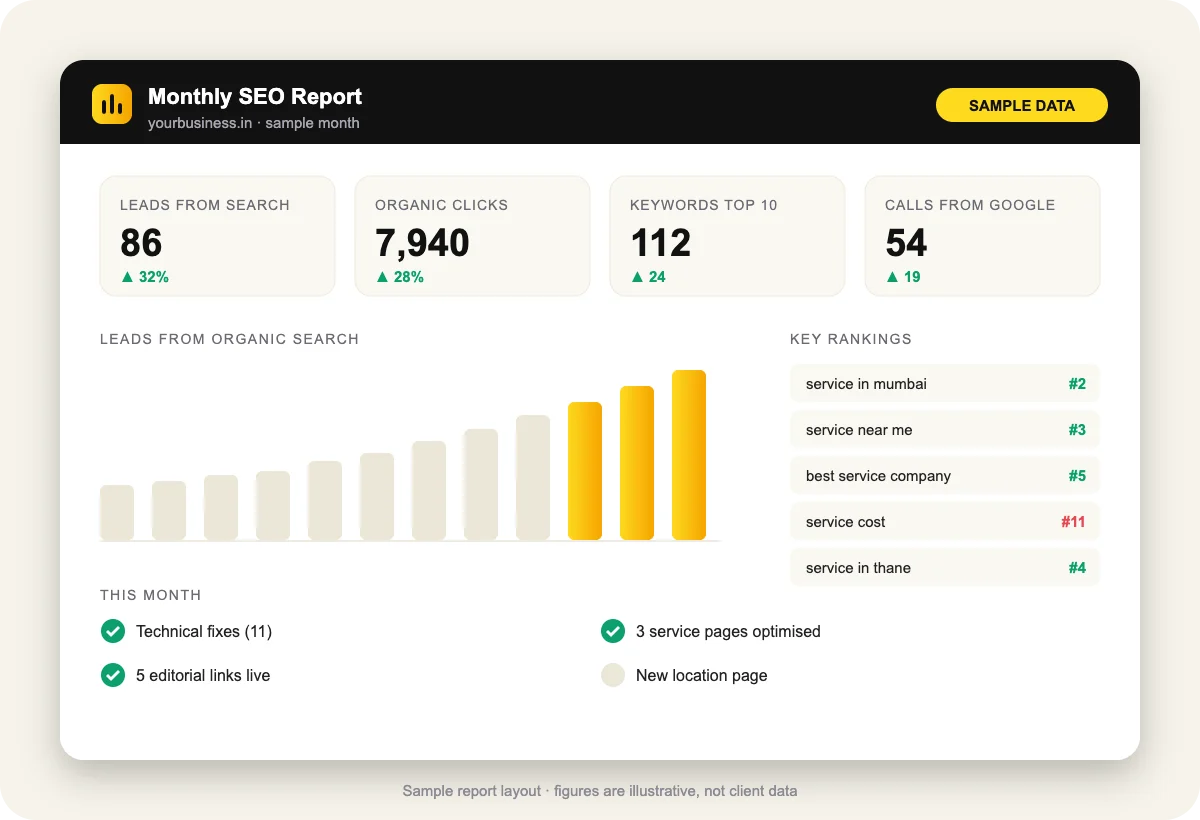The width and height of the screenshot is (1200, 820).
Task: Click the value 86
Action: [141, 243]
